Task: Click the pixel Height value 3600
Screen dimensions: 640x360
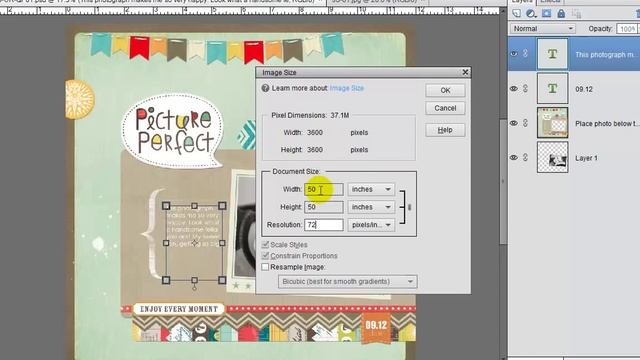Action: pos(315,150)
